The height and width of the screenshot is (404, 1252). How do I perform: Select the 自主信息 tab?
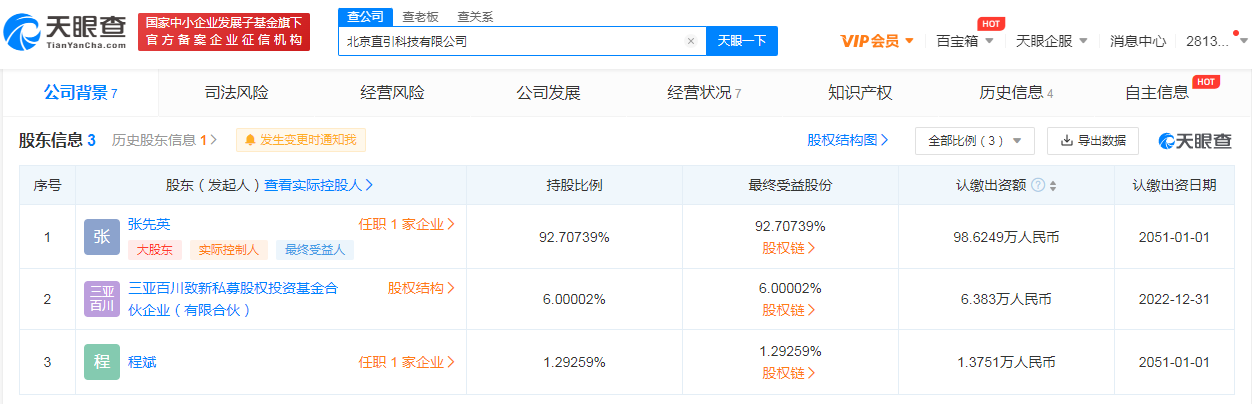1157,93
